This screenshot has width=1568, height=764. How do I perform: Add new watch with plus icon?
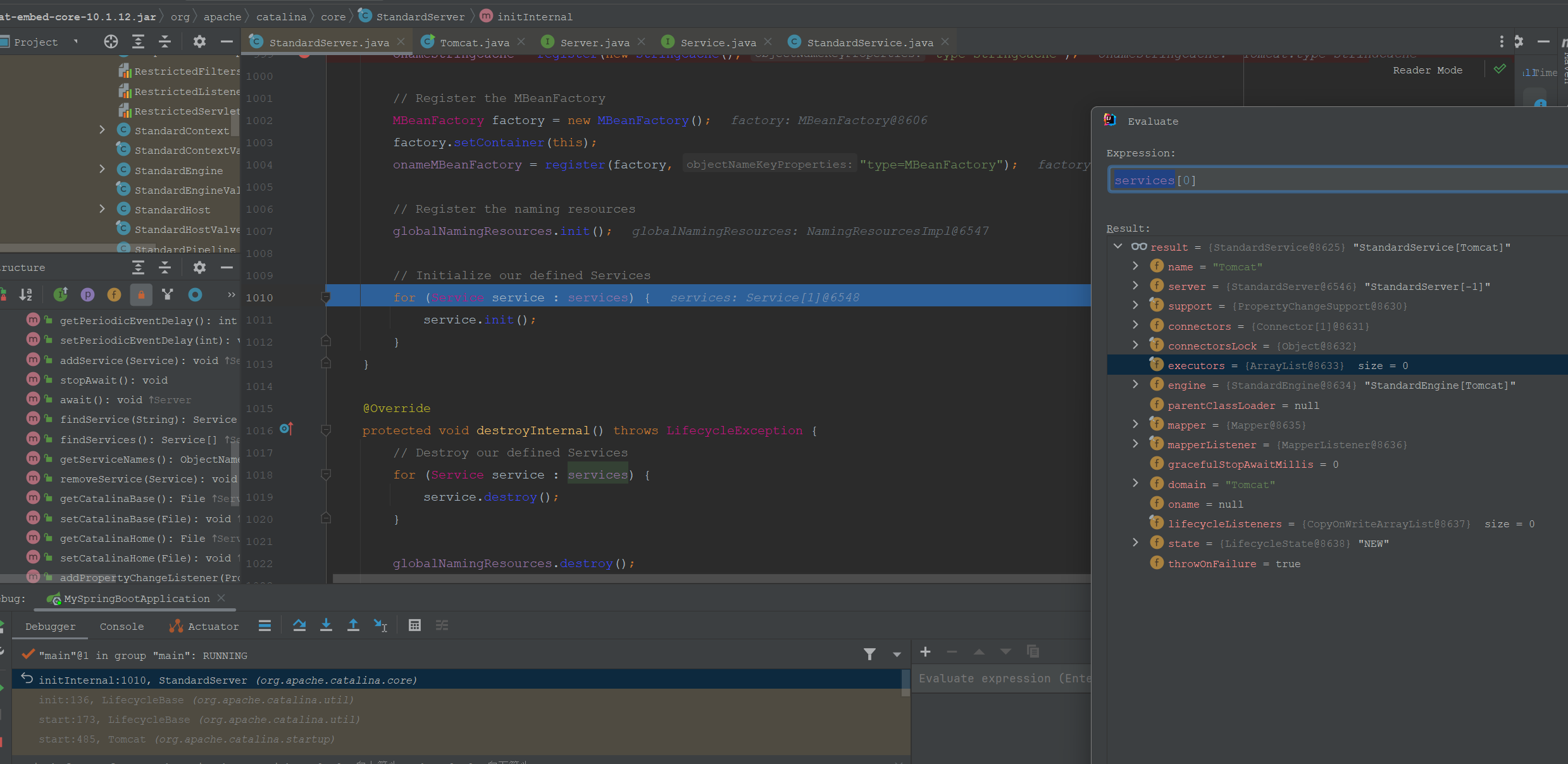click(x=925, y=652)
